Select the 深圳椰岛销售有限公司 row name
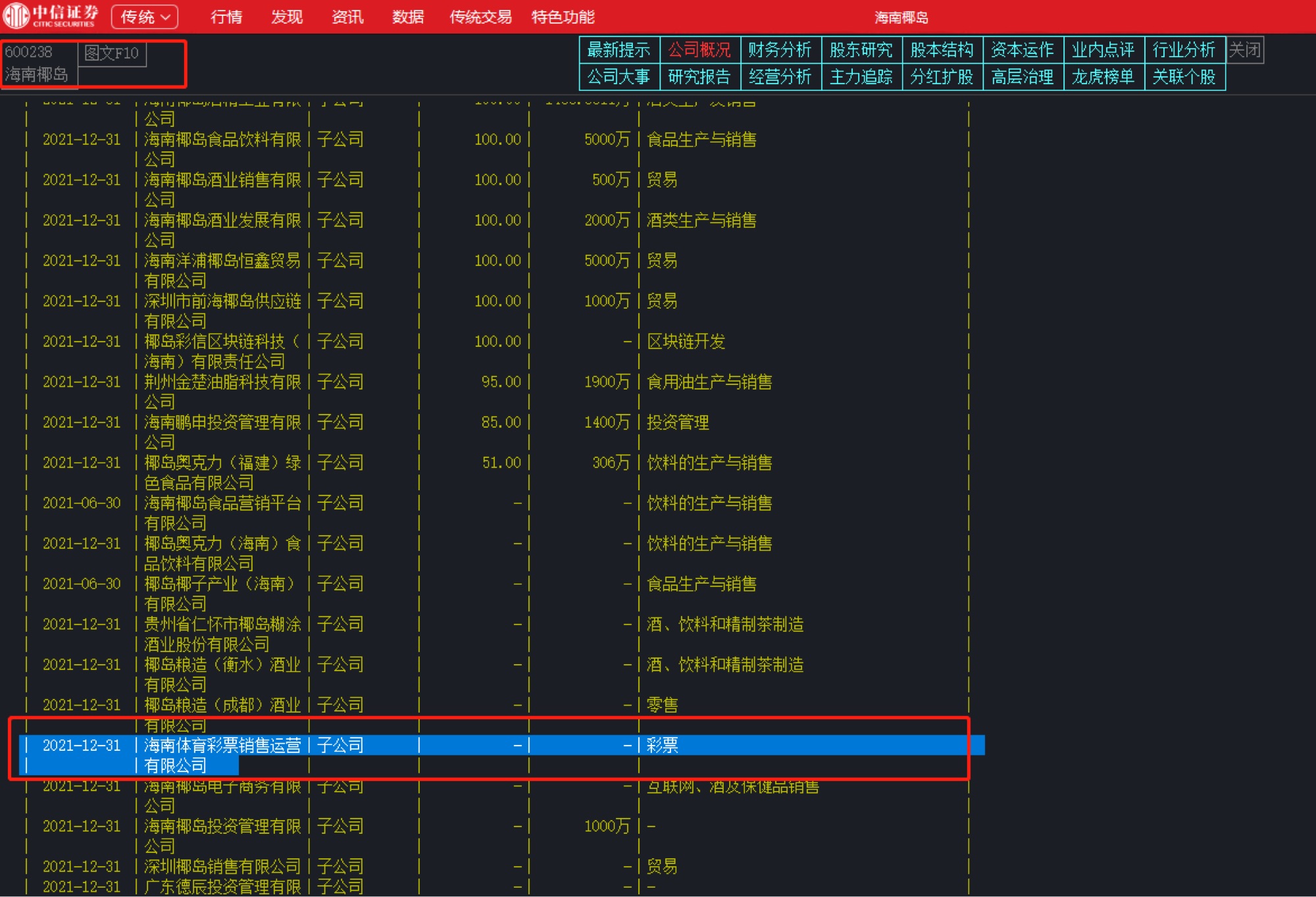Image resolution: width=1316 pixels, height=897 pixels. coord(222,867)
